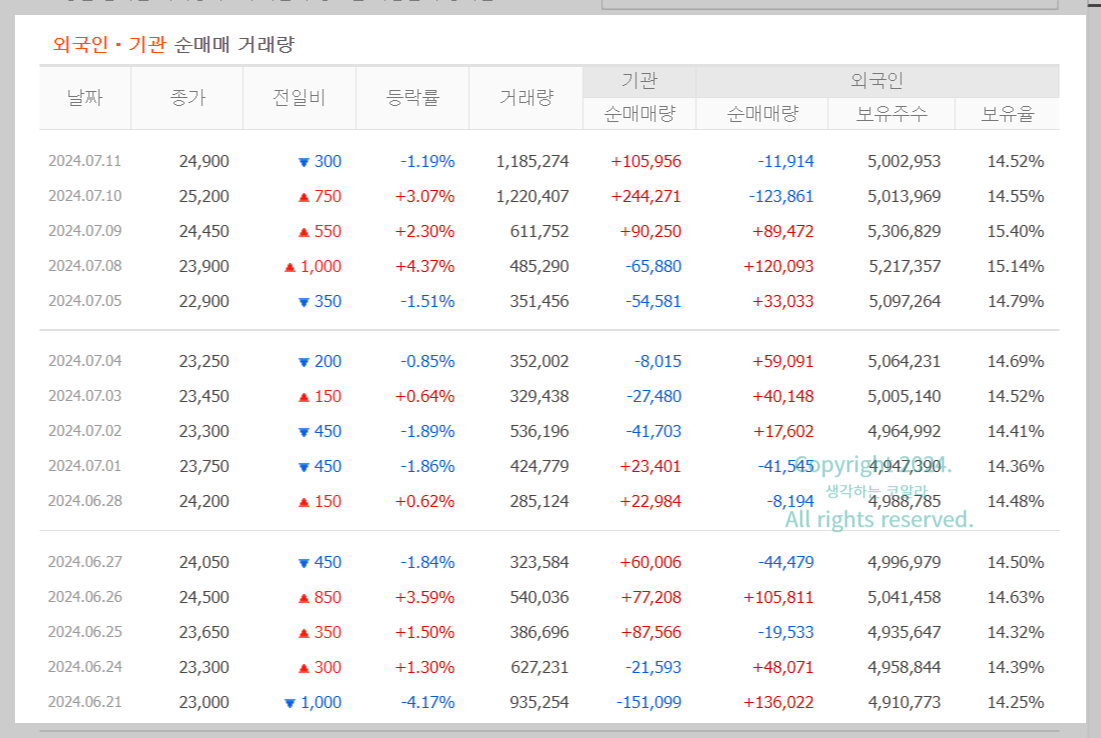Click the 보유주수 column header
Screen dimensions: 1101x738
click(x=892, y=113)
